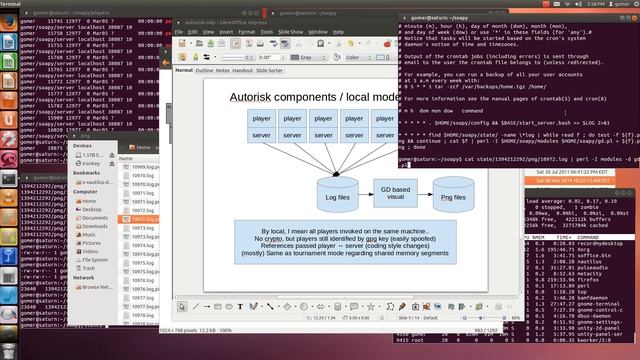640x360 pixels.
Task: Open Terminal from the Ubuntu launcher
Action: pos(9,179)
